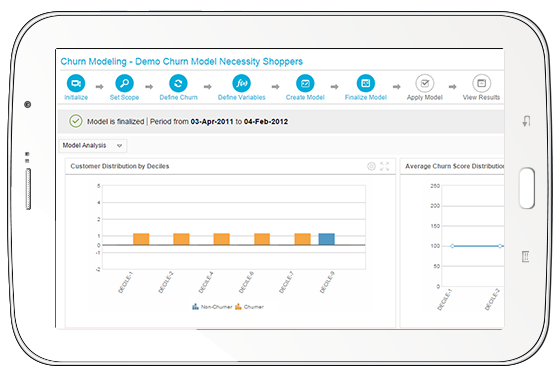
Task: Open the Initialize step icon
Action: coord(76,83)
